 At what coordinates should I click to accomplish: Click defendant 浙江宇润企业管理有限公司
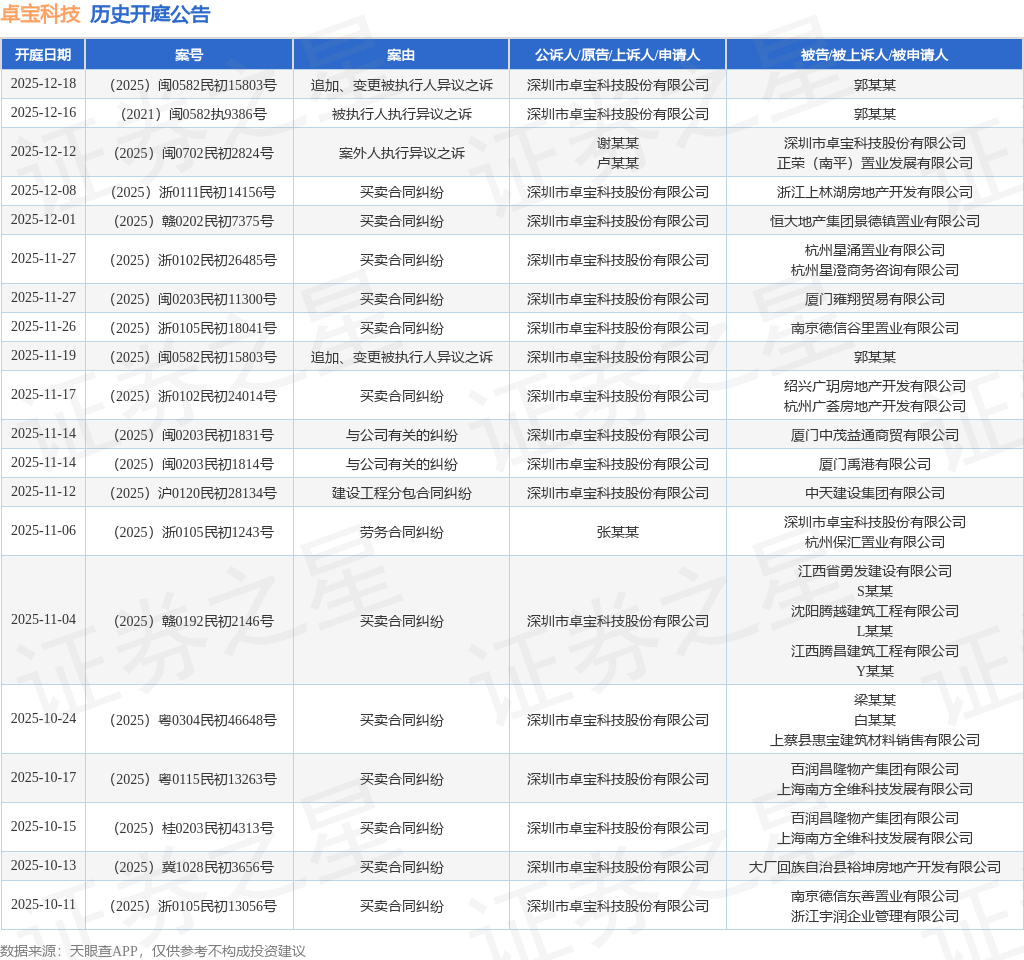(874, 917)
